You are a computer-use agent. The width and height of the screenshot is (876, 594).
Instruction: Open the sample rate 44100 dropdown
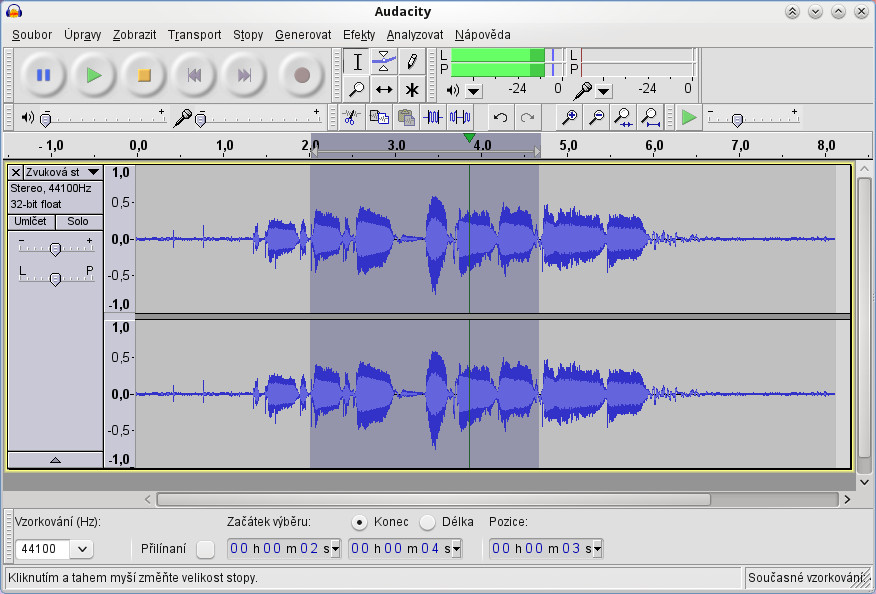82,549
